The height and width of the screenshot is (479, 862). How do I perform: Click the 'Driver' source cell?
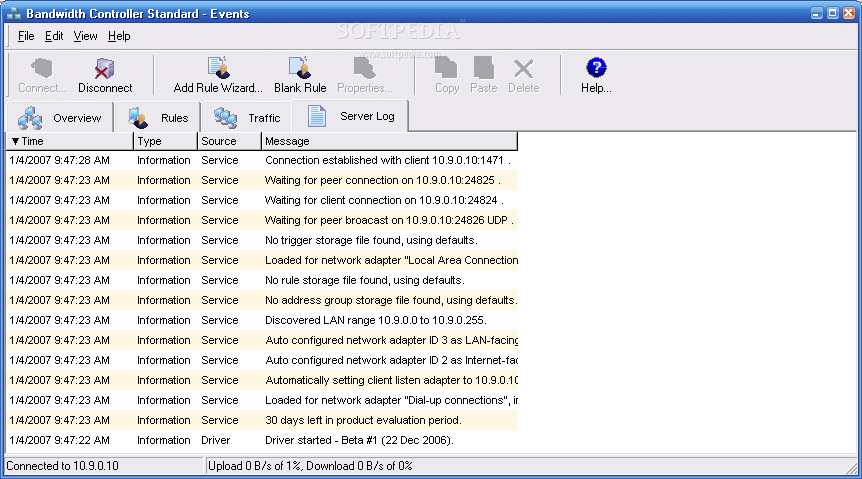[x=216, y=440]
